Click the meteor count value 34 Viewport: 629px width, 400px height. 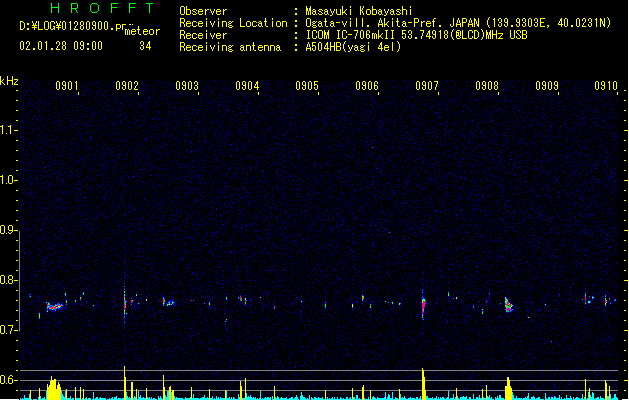pos(145,46)
